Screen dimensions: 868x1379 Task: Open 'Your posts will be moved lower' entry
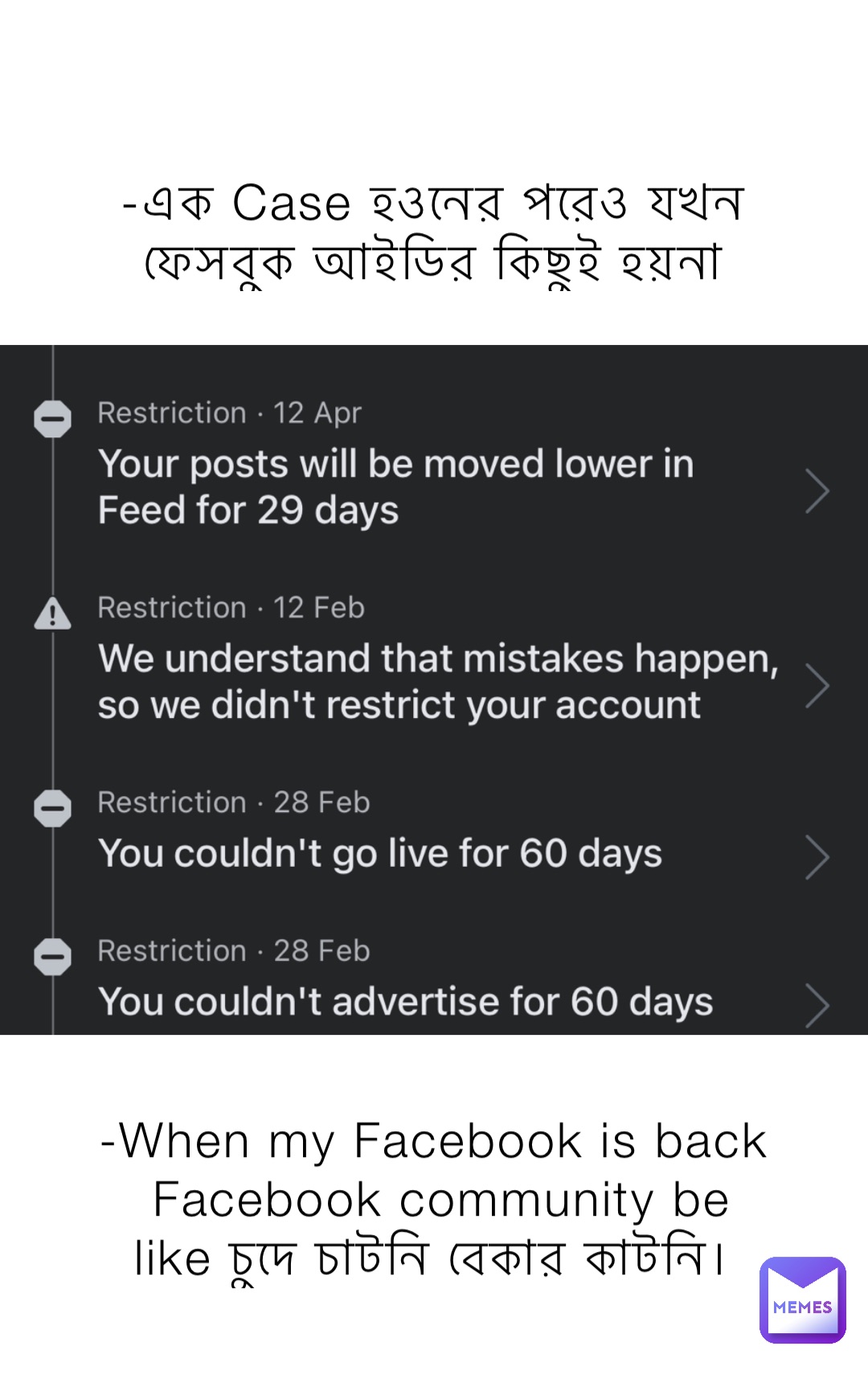coord(395,486)
